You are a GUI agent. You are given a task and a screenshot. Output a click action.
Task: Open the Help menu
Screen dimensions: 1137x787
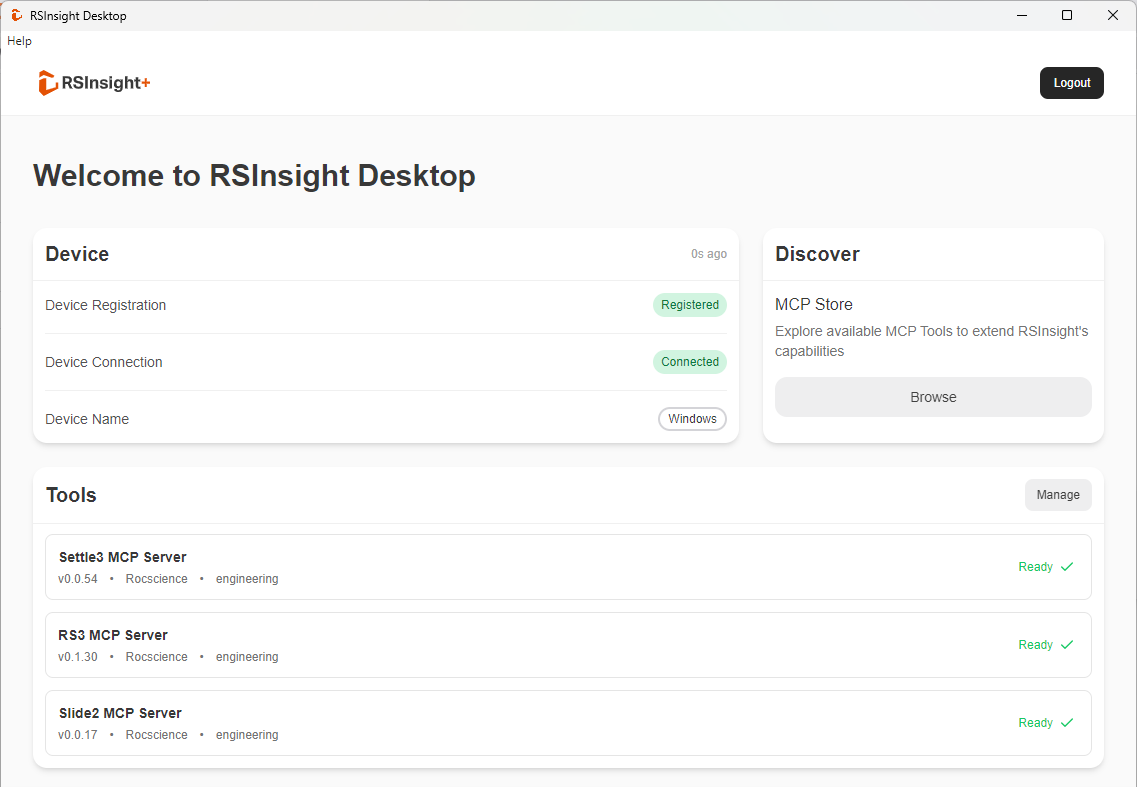click(x=20, y=41)
